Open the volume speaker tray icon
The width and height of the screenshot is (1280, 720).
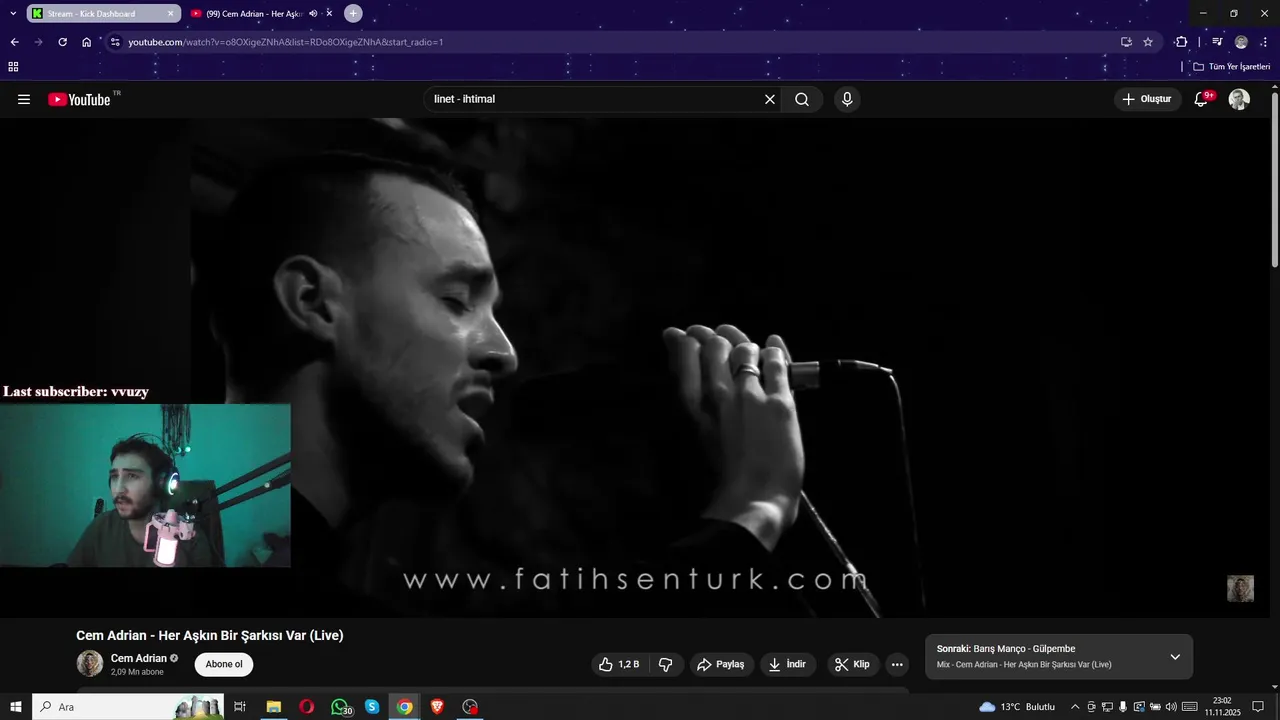[x=1171, y=707]
